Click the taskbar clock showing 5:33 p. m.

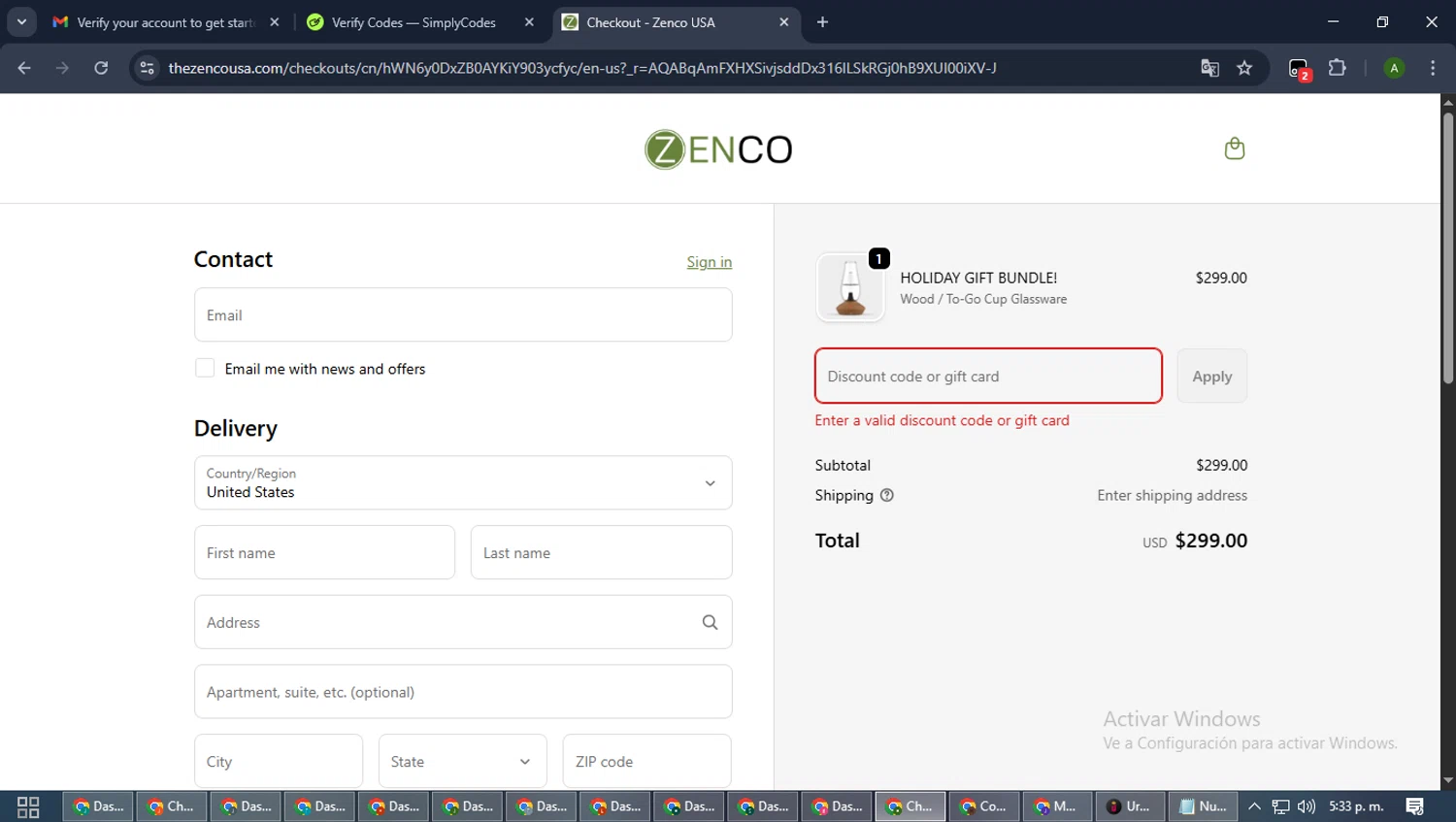click(1356, 806)
